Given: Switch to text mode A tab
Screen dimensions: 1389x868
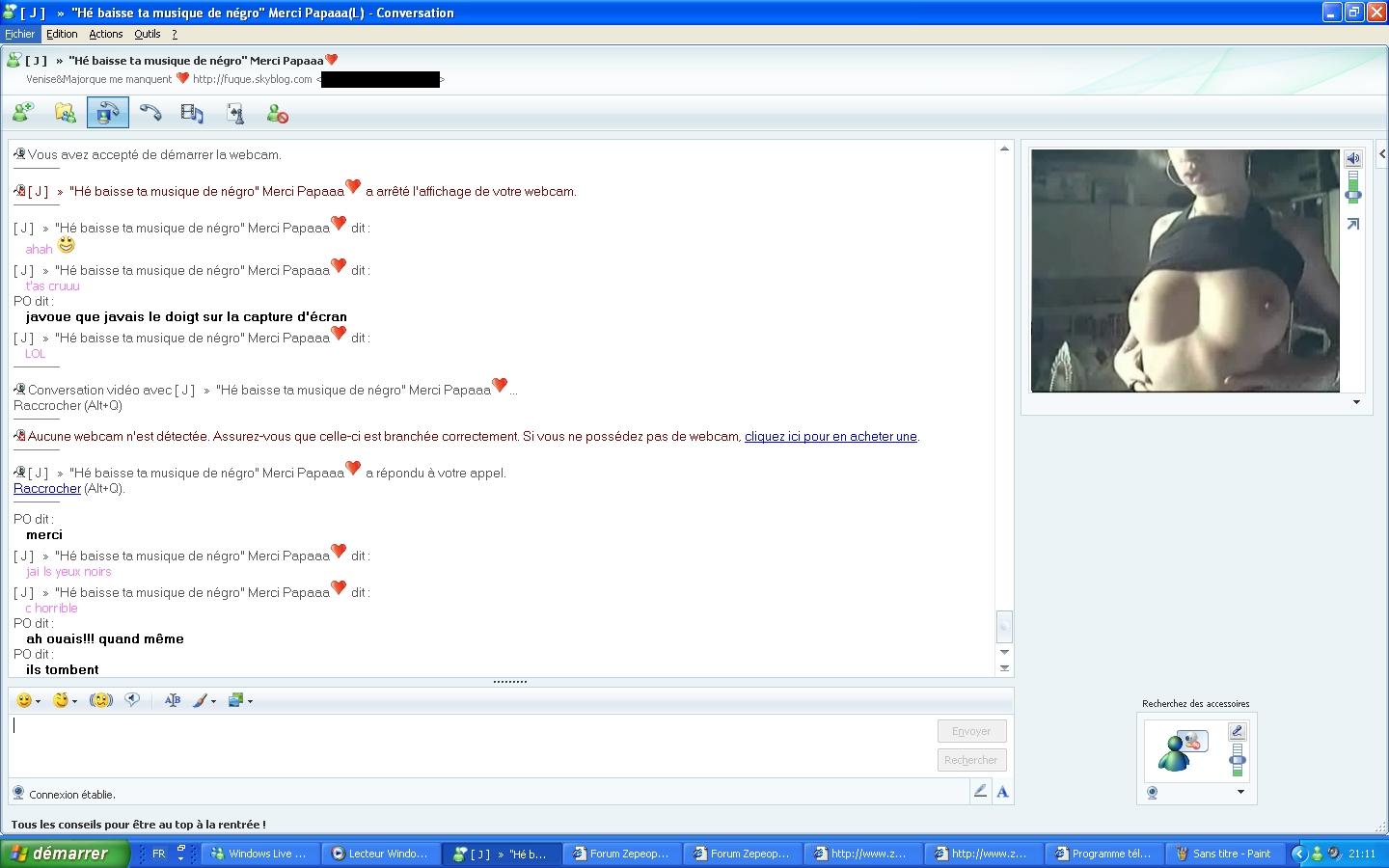Looking at the screenshot, I should tap(1002, 792).
